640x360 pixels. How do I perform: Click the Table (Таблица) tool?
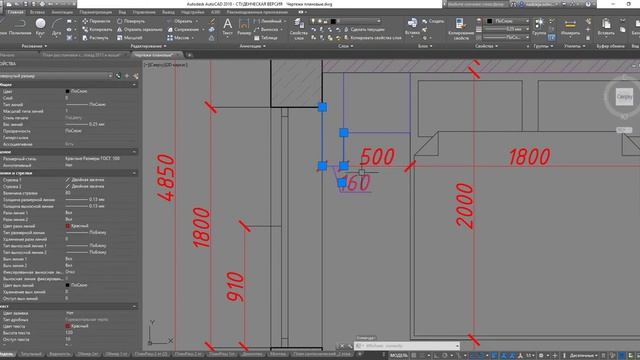(266, 38)
